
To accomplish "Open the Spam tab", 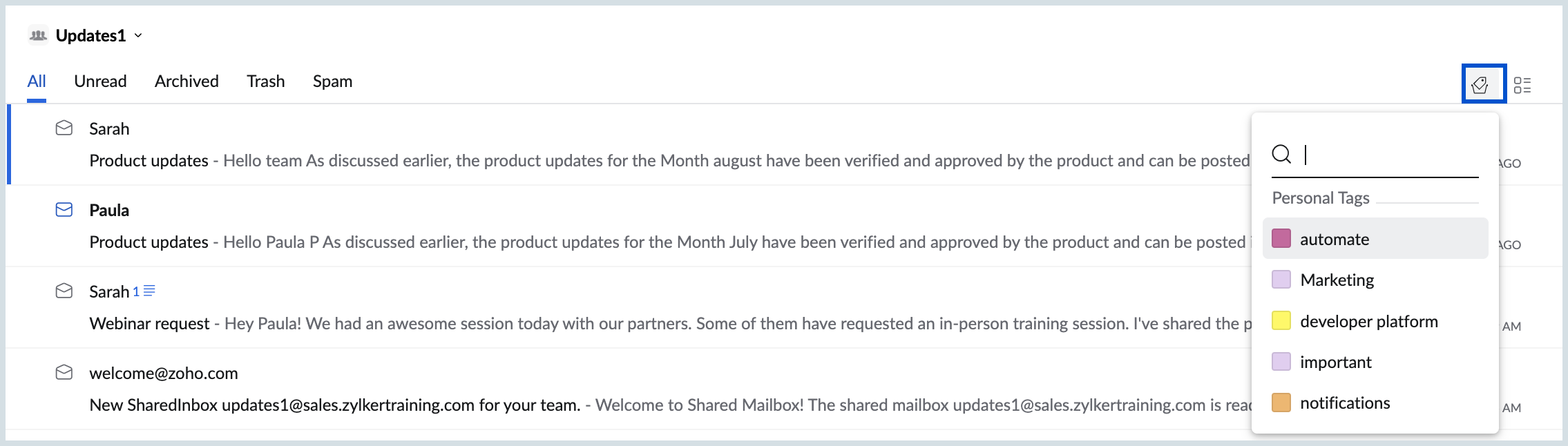I will click(x=332, y=81).
